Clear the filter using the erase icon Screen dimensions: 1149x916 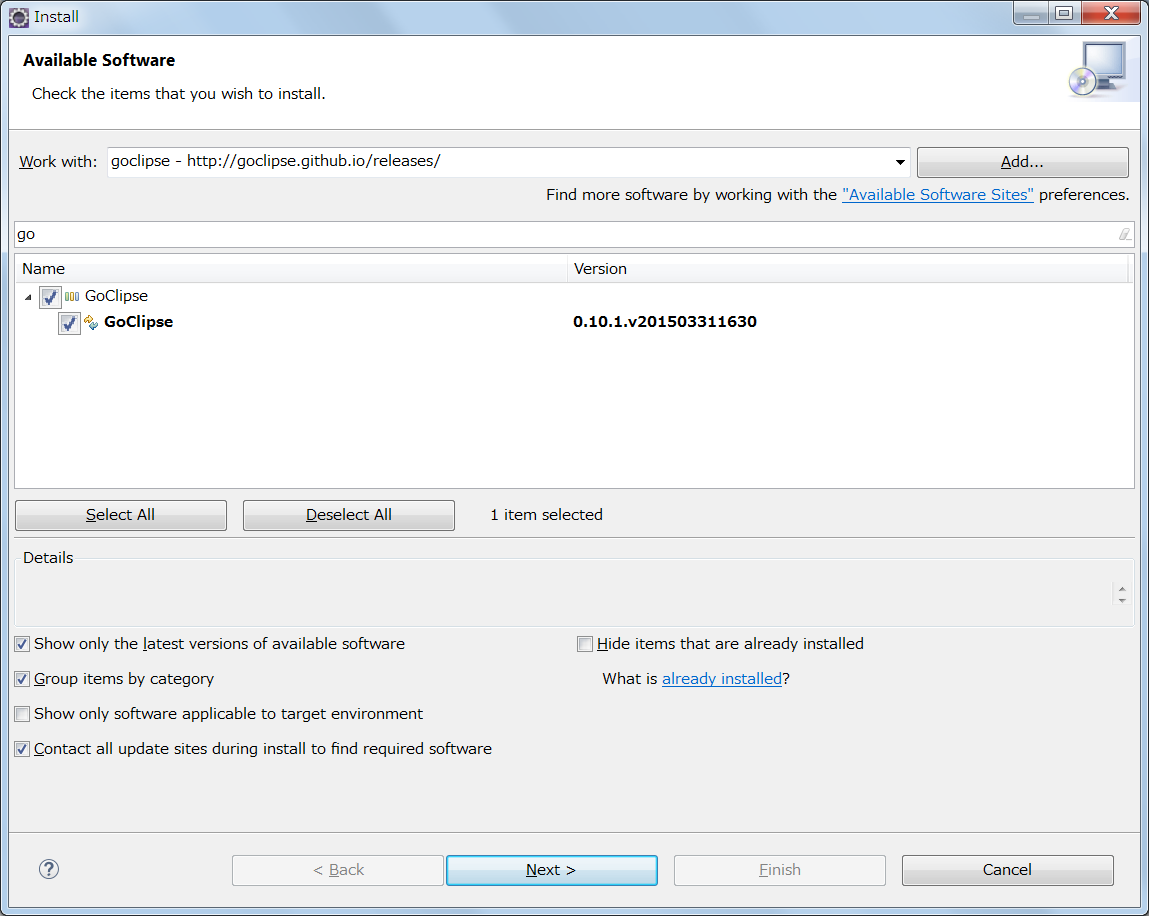pyautogui.click(x=1124, y=234)
